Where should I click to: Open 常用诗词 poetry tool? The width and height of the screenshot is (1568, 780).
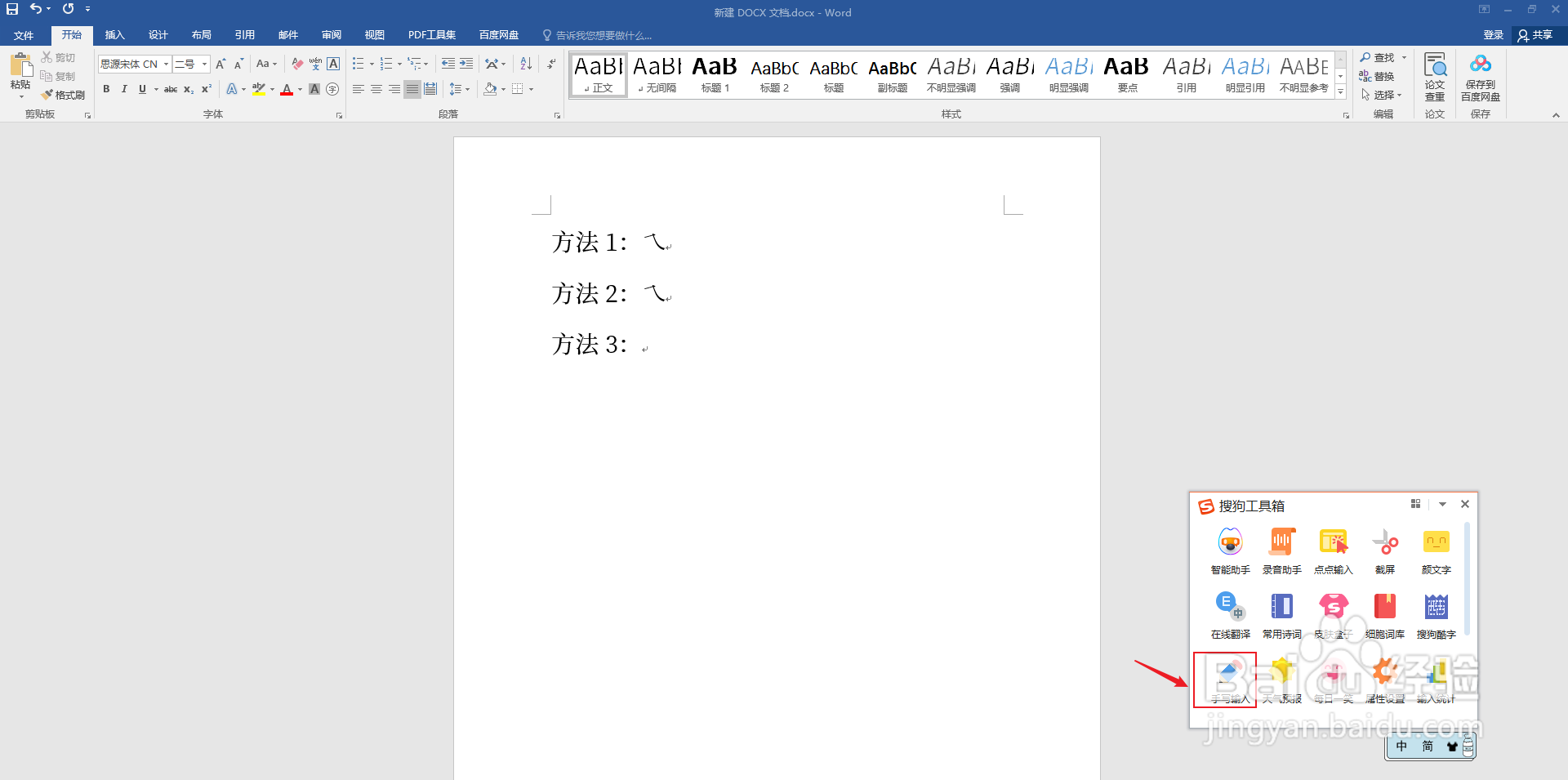coord(1281,616)
